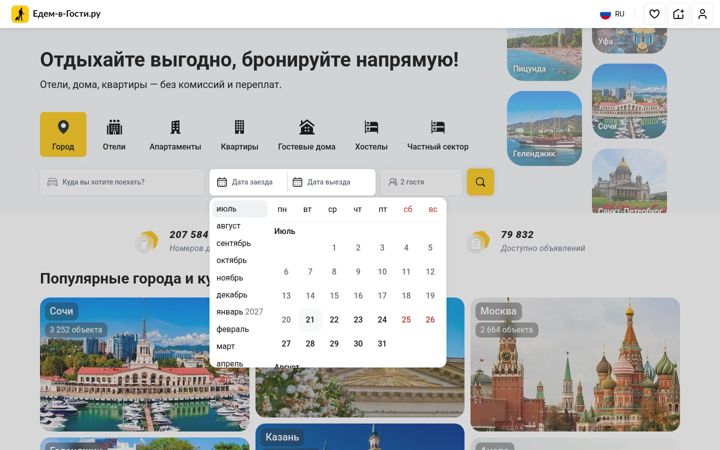Pick July 24 in the calendar
Viewport: 720px width, 450px height.
[x=382, y=320]
